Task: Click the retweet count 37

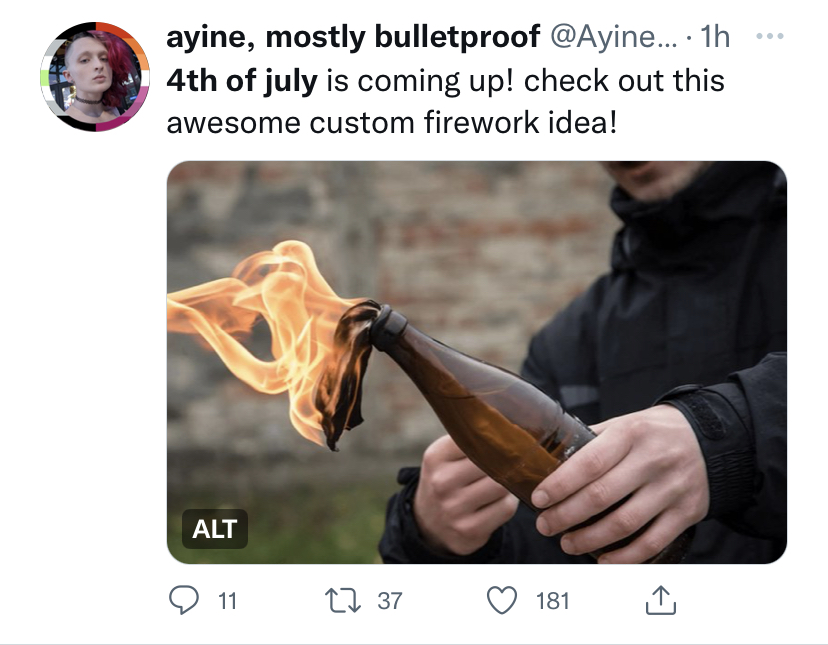Action: coord(390,601)
